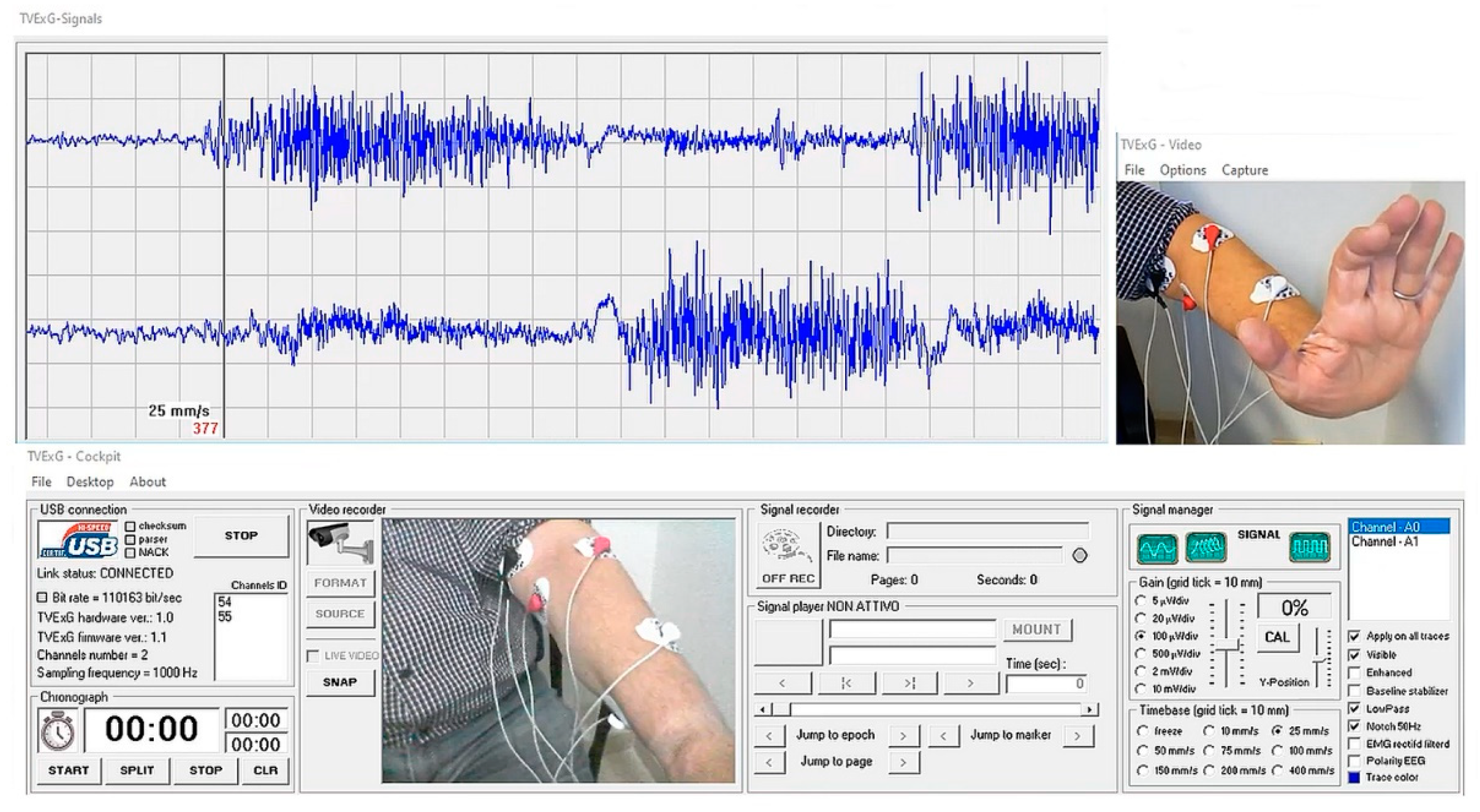The image size is (1480, 812).
Task: Select 500 µV/div gain radio button
Action: click(x=1141, y=653)
